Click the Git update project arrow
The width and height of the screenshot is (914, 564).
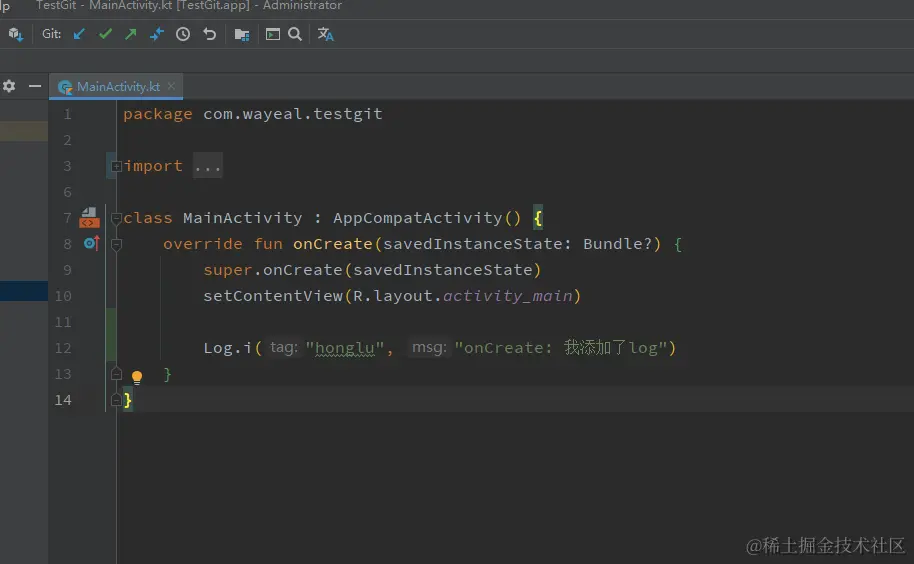pyautogui.click(x=79, y=34)
